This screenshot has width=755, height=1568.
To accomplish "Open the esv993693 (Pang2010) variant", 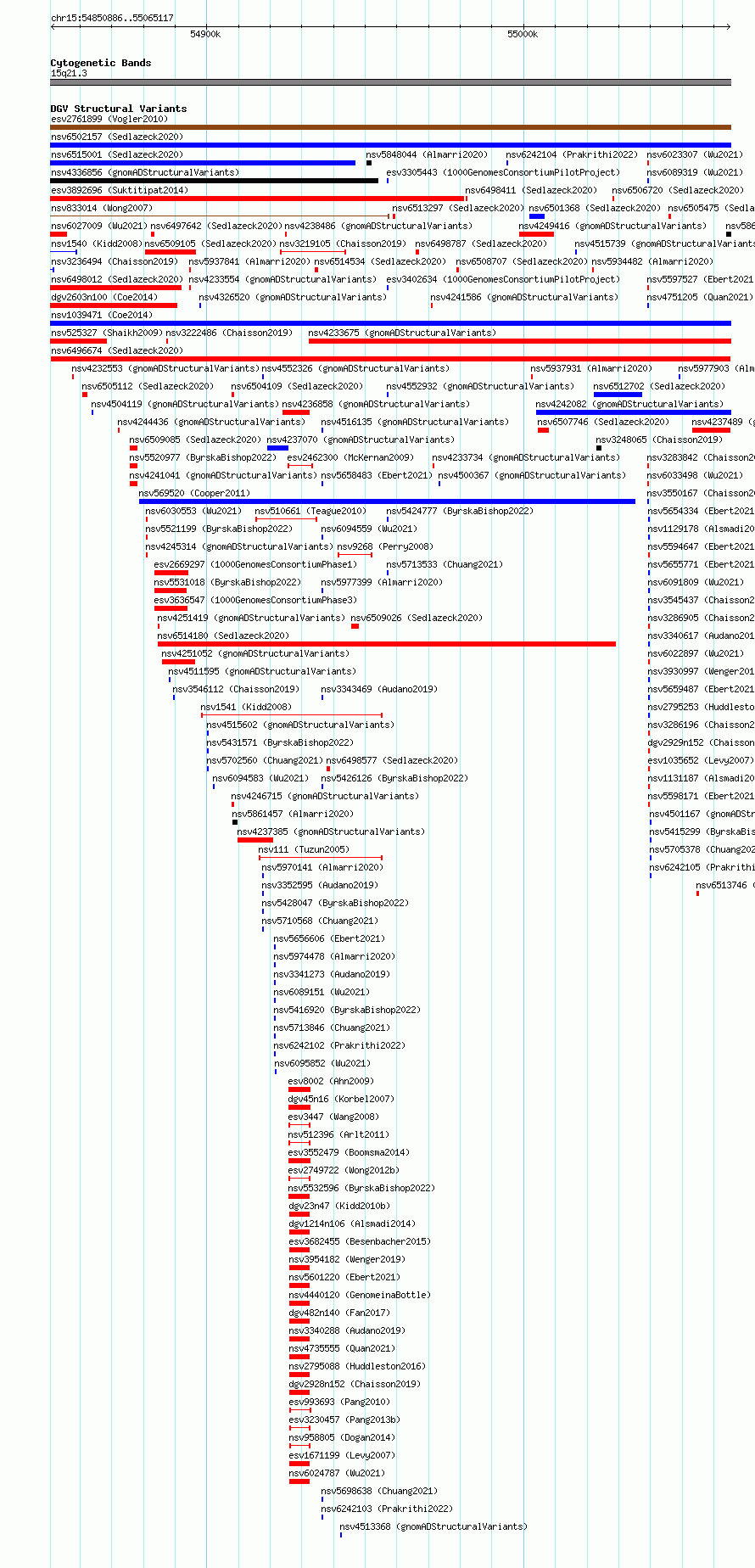I will [x=338, y=1402].
